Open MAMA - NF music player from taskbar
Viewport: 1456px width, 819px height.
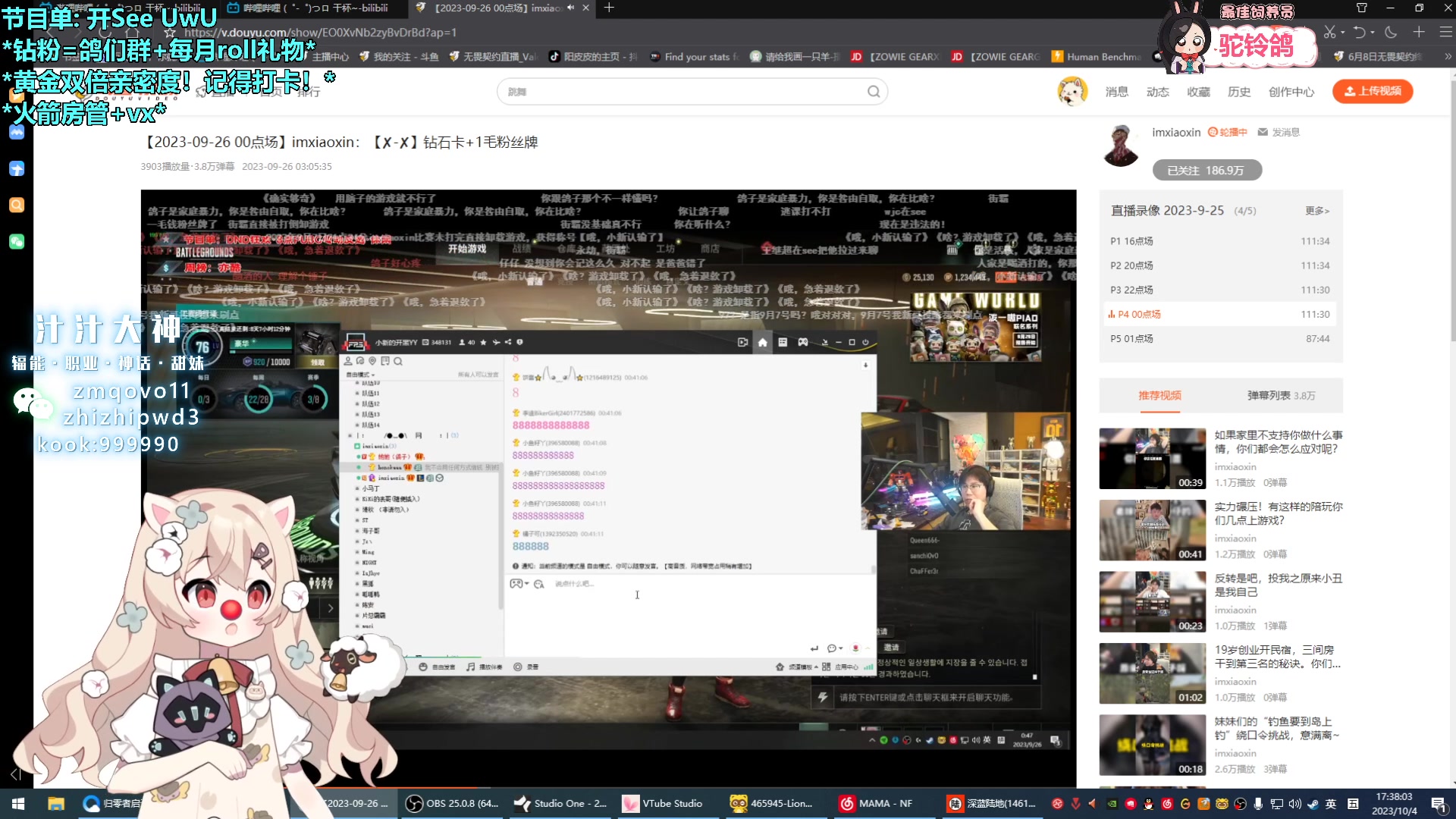[877, 803]
